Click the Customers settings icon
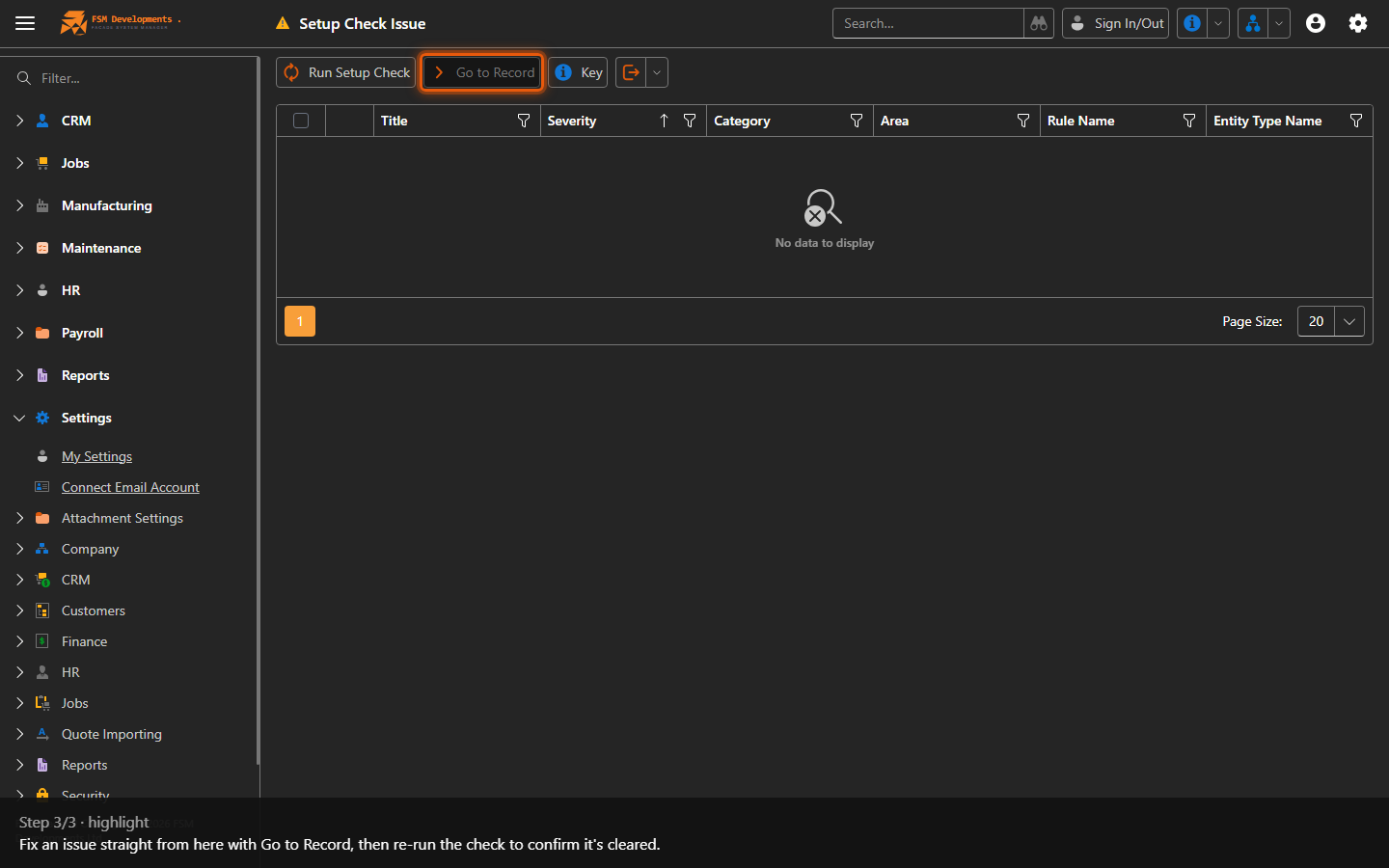The width and height of the screenshot is (1389, 868). pos(42,610)
